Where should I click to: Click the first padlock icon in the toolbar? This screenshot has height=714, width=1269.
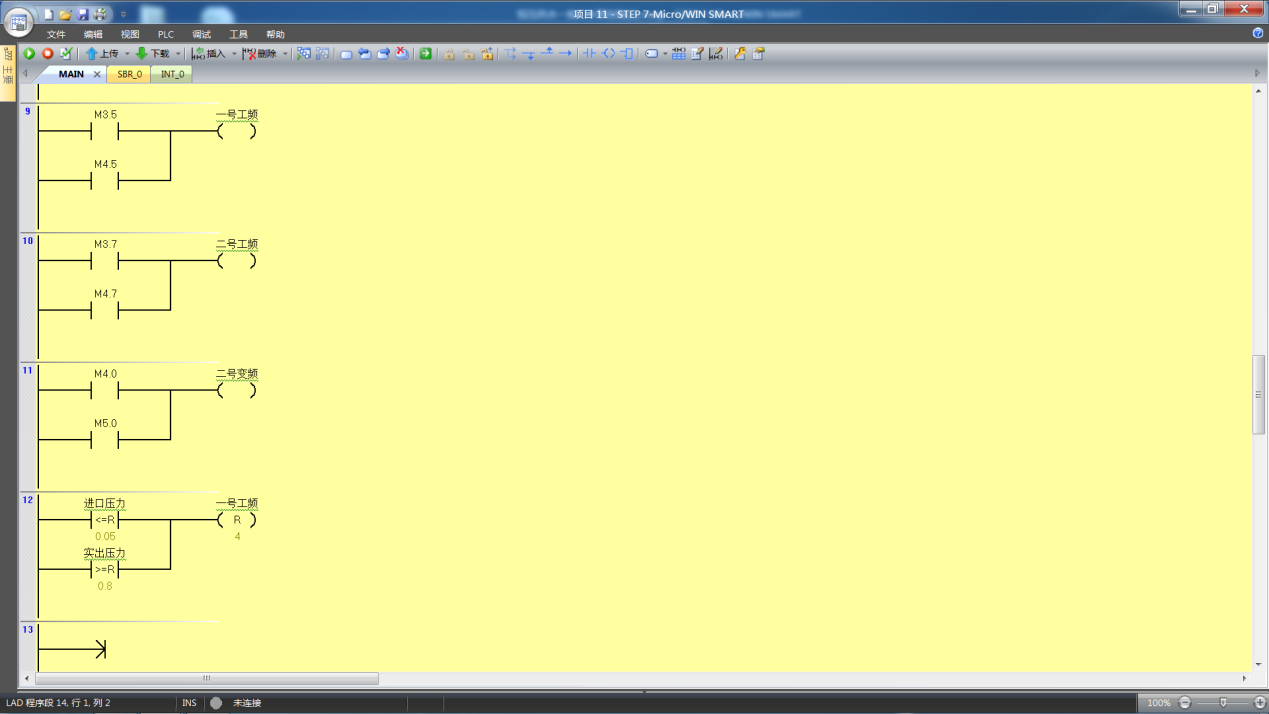pos(449,54)
